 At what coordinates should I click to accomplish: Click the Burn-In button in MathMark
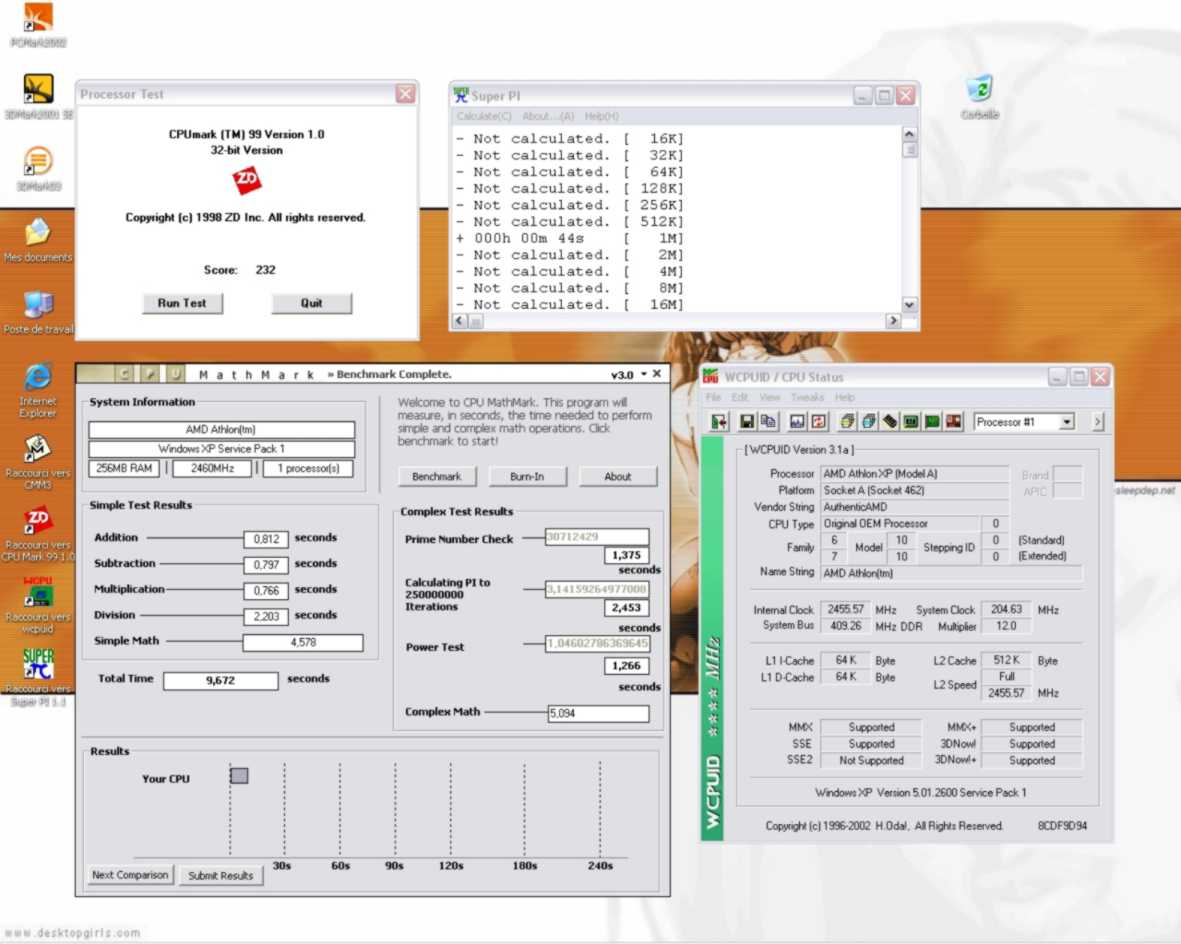click(x=527, y=476)
